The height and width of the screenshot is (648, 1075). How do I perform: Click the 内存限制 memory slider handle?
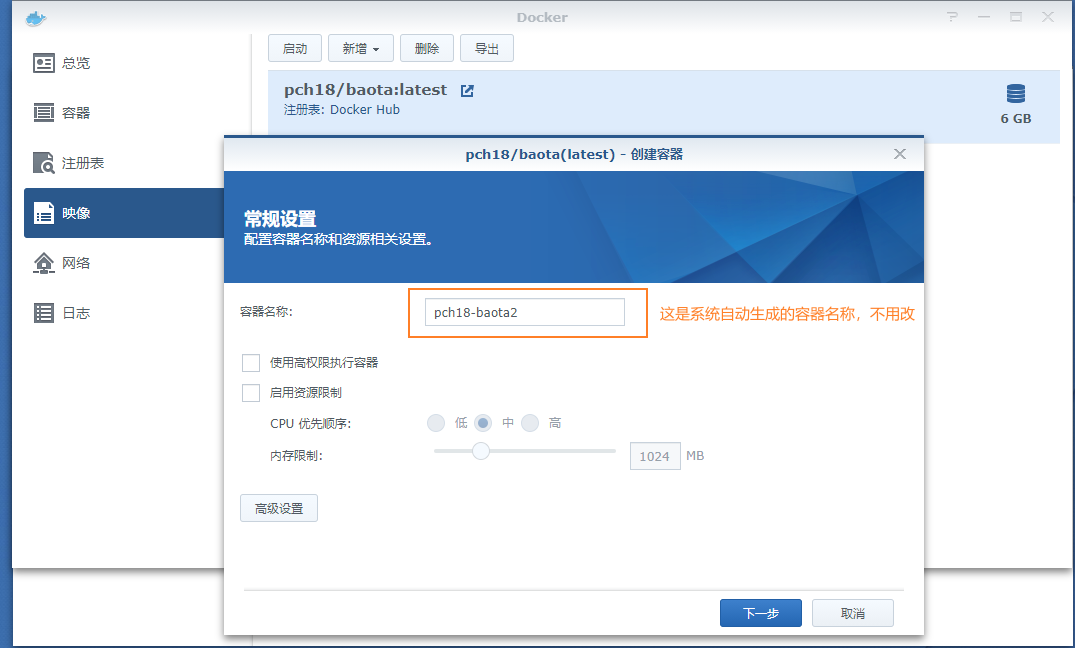pos(481,451)
